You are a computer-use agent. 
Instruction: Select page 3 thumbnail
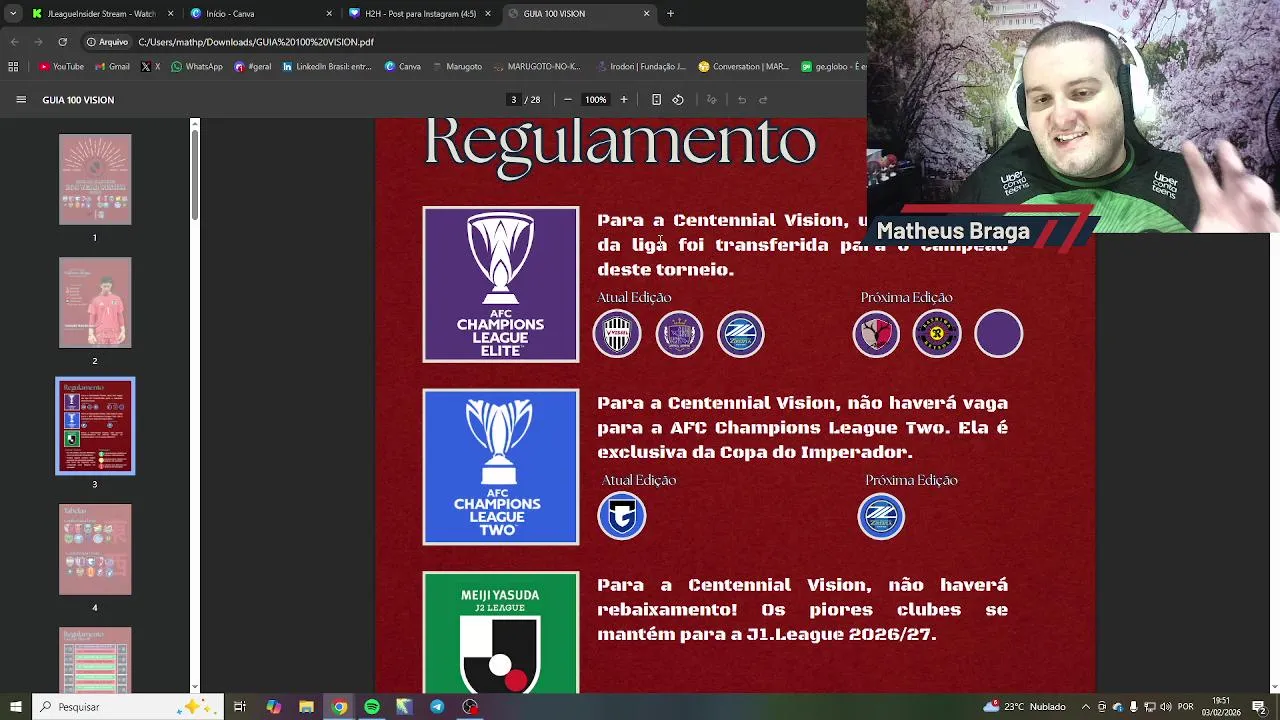coord(95,426)
